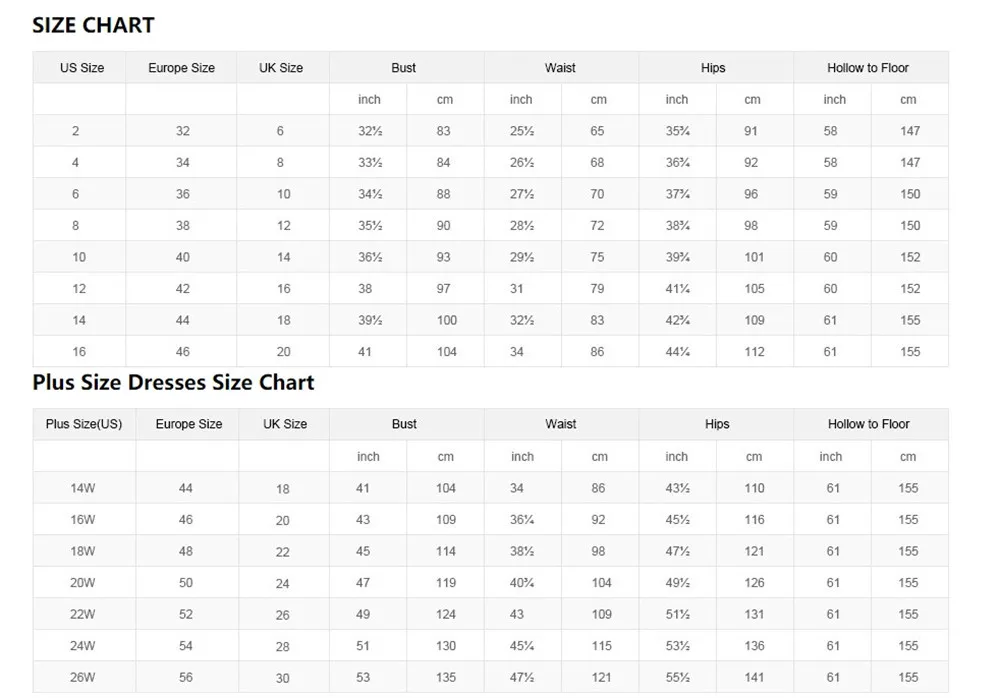Click the Waist header in the plus size chart
This screenshot has height=698, width=1000.
coord(561,424)
